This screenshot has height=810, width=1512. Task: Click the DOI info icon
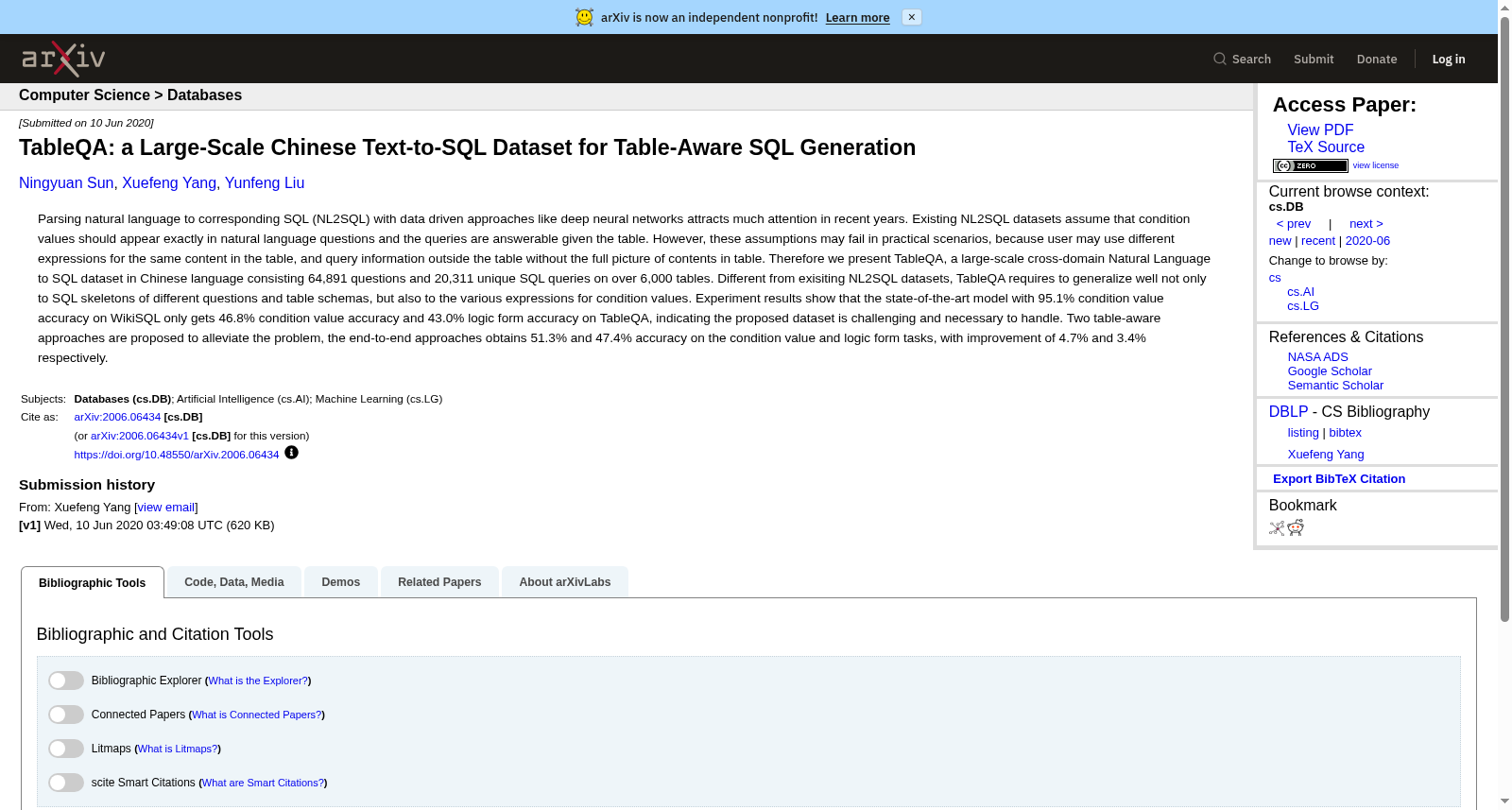(x=292, y=453)
